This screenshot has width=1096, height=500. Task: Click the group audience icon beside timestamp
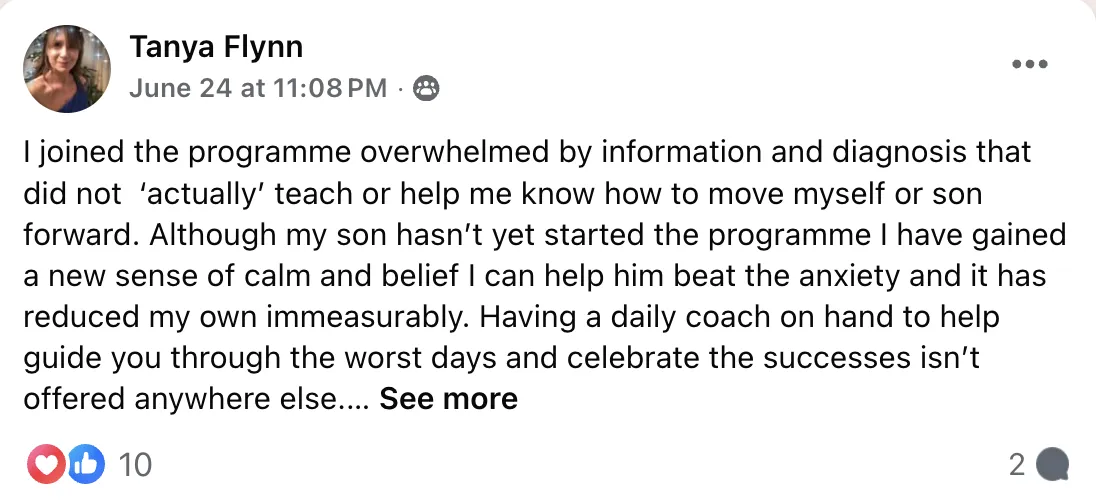pos(426,89)
